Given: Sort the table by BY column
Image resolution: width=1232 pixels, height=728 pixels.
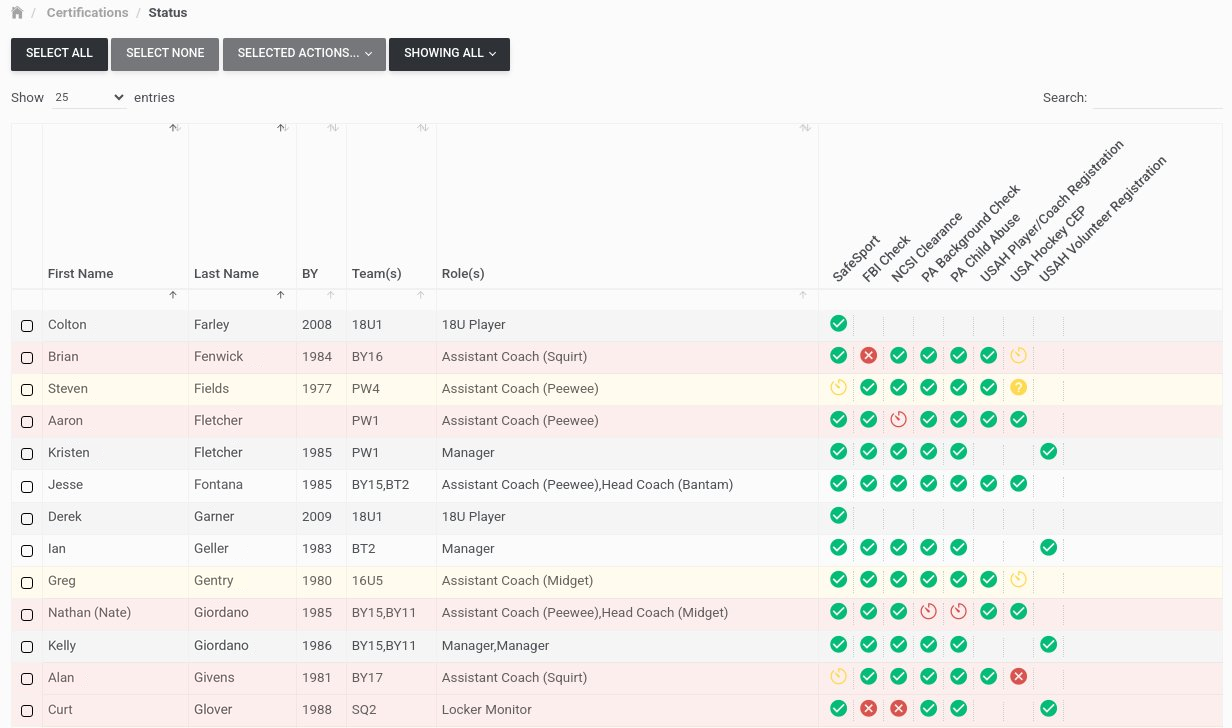Looking at the screenshot, I should [321, 206].
